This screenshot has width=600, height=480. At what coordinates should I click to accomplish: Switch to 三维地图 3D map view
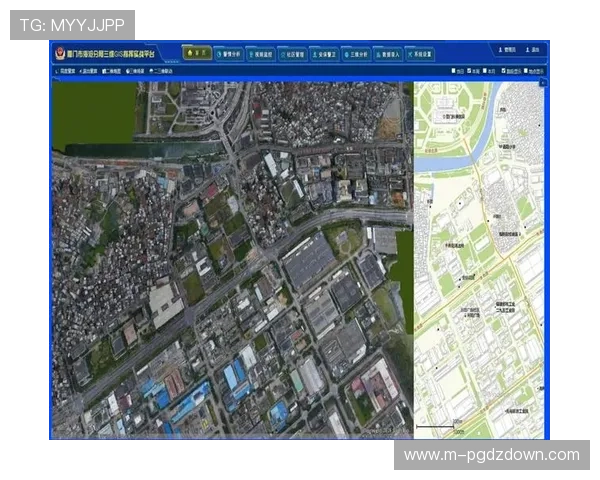point(137,72)
